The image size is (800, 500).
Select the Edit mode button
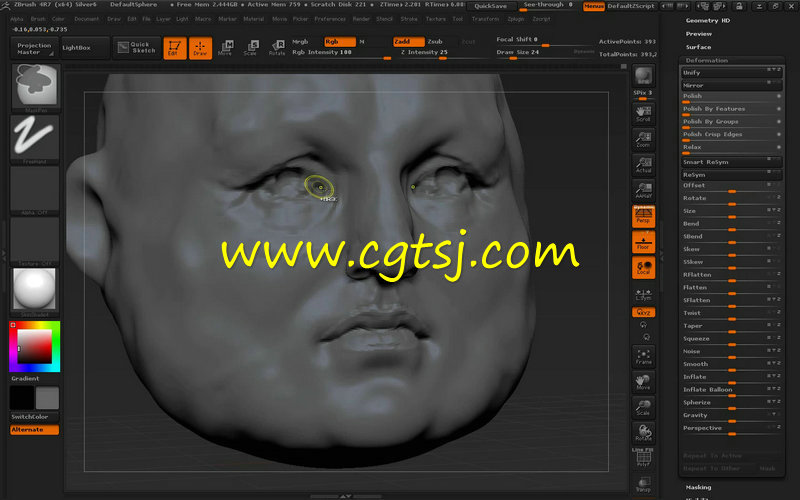click(x=174, y=48)
